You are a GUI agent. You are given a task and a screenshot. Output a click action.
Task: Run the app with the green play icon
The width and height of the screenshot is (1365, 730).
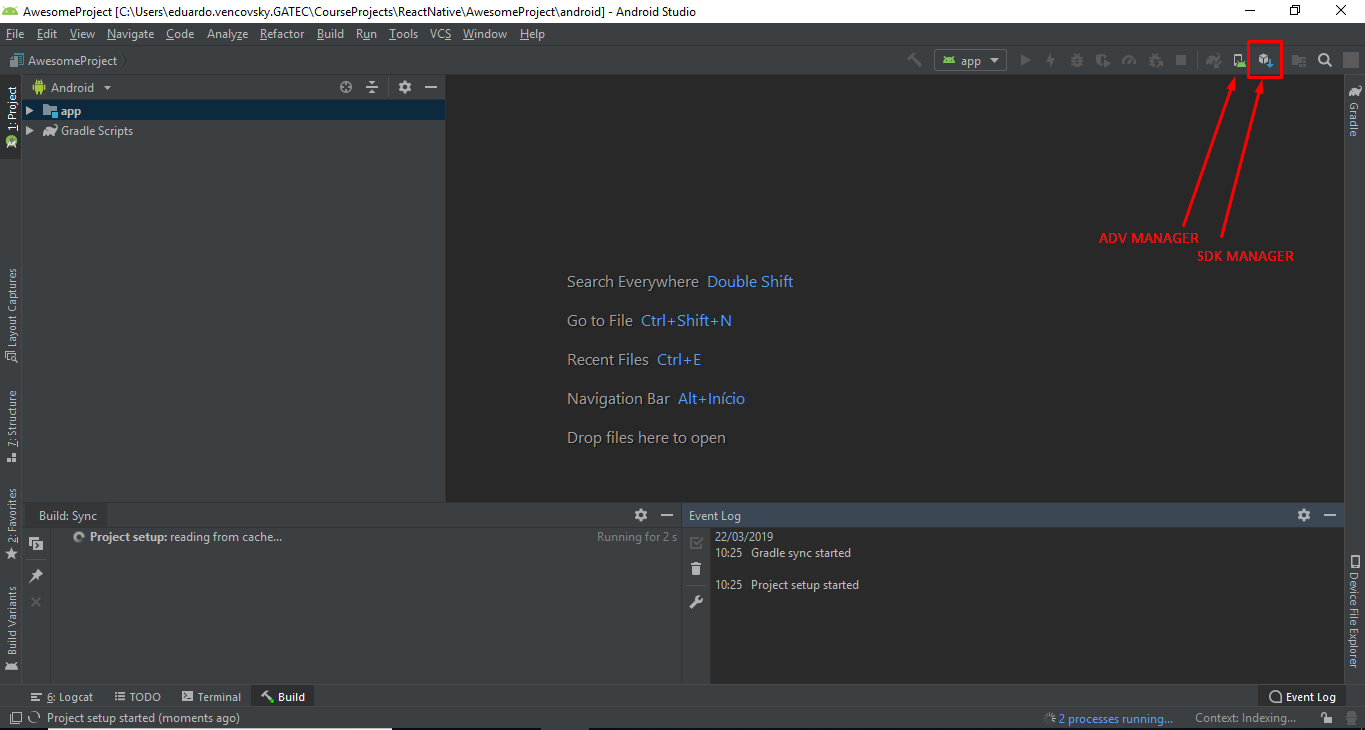point(1025,60)
